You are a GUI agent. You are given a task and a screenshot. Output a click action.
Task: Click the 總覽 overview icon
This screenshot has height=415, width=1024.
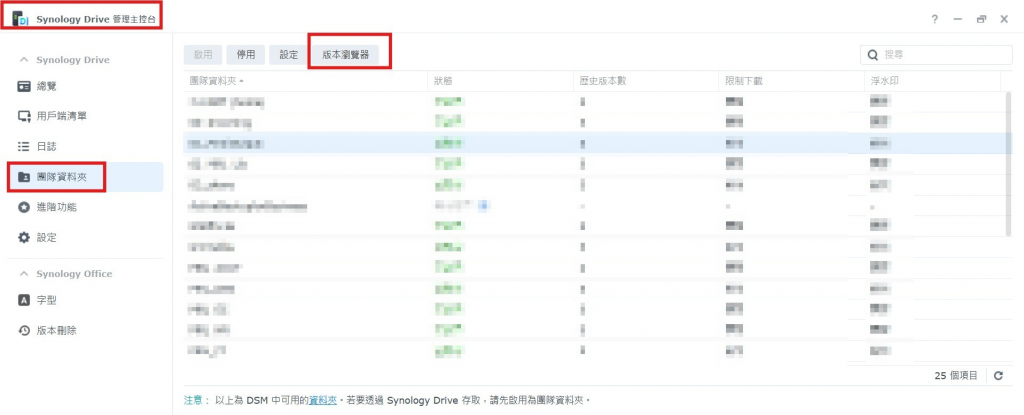(x=24, y=86)
